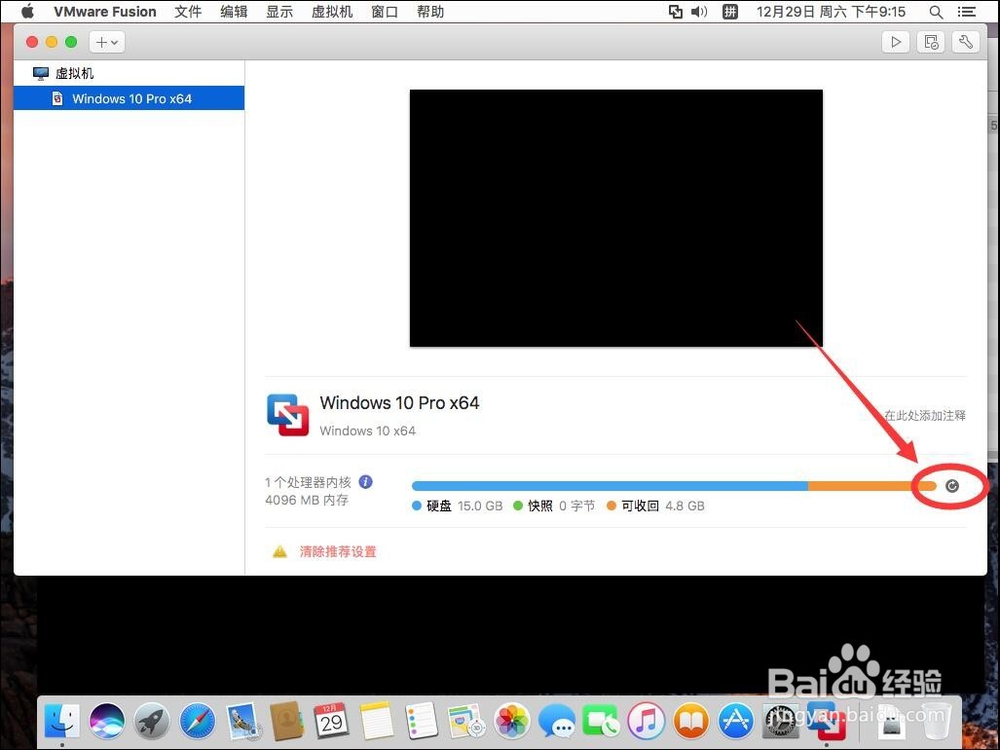Open the snapshots manager toolbar icon

[x=930, y=42]
